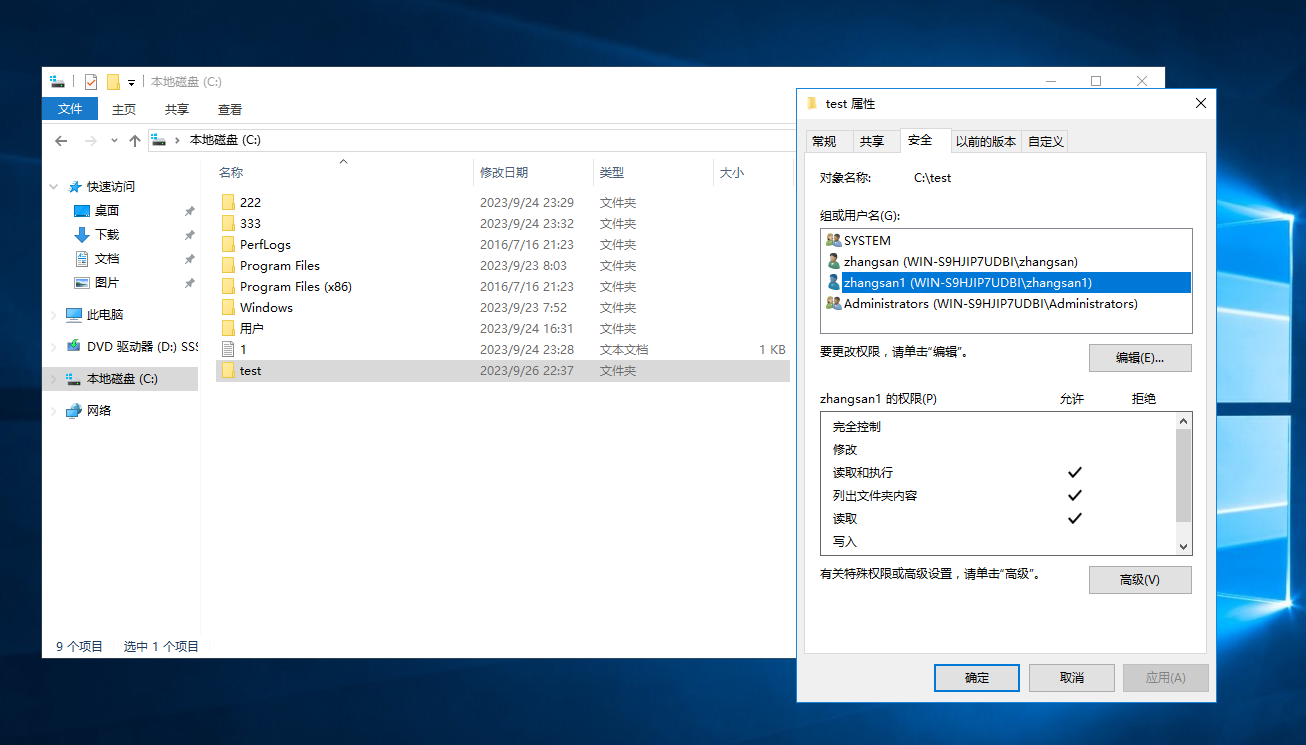Expand the 网络 tree node
This screenshot has width=1306, height=745.
pyautogui.click(x=54, y=411)
